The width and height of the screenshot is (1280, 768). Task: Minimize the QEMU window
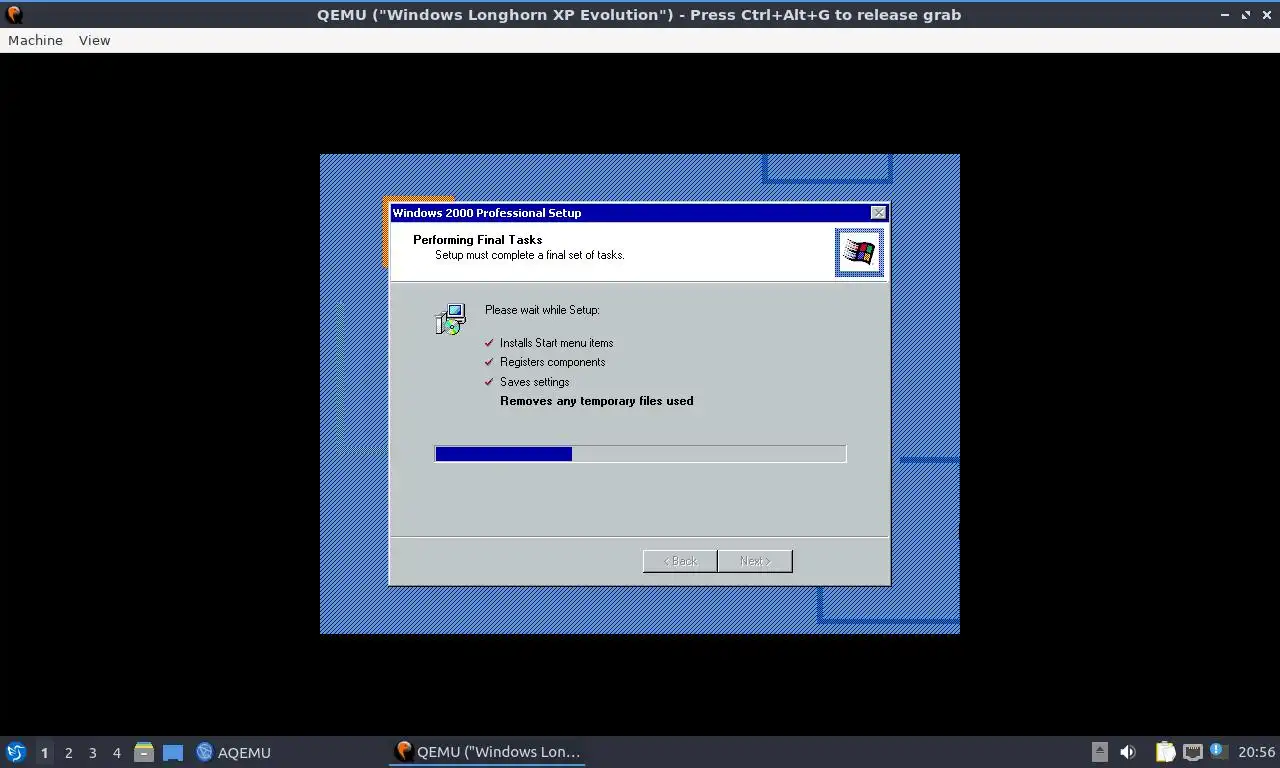[1225, 15]
